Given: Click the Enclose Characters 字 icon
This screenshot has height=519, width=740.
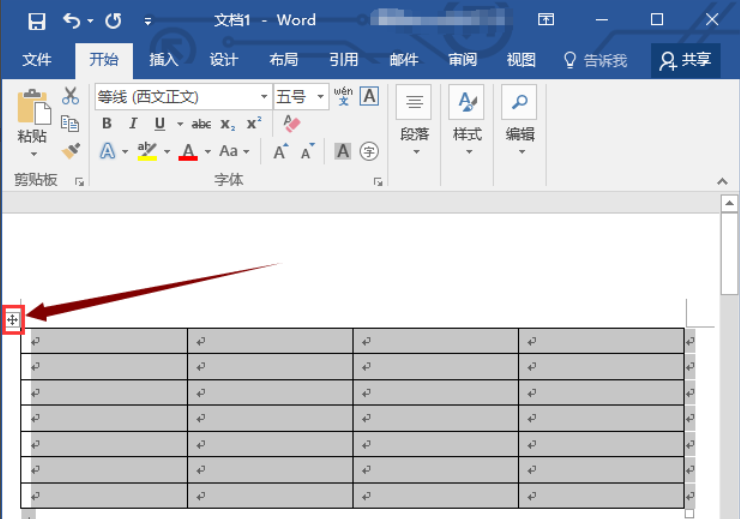Looking at the screenshot, I should (x=369, y=151).
